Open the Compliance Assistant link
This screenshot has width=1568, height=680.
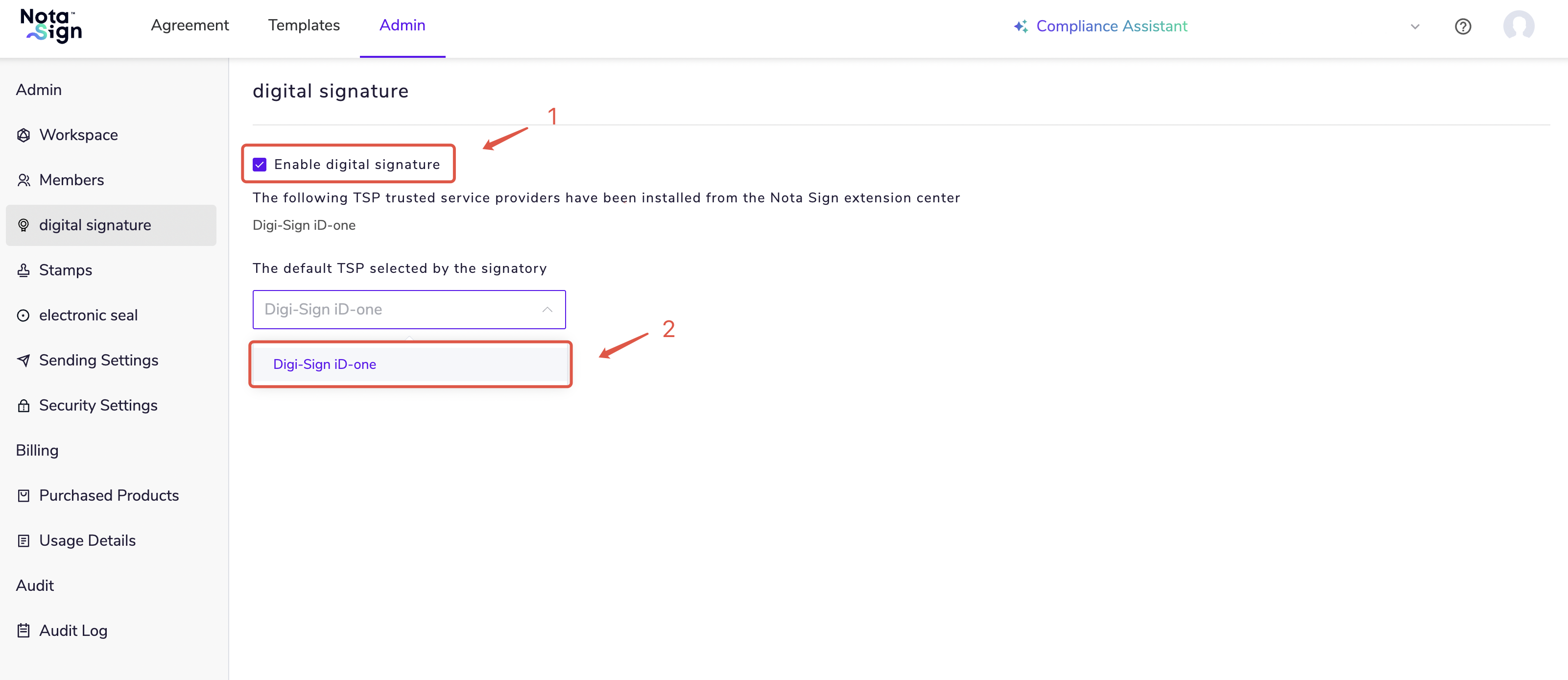pyautogui.click(x=1100, y=26)
